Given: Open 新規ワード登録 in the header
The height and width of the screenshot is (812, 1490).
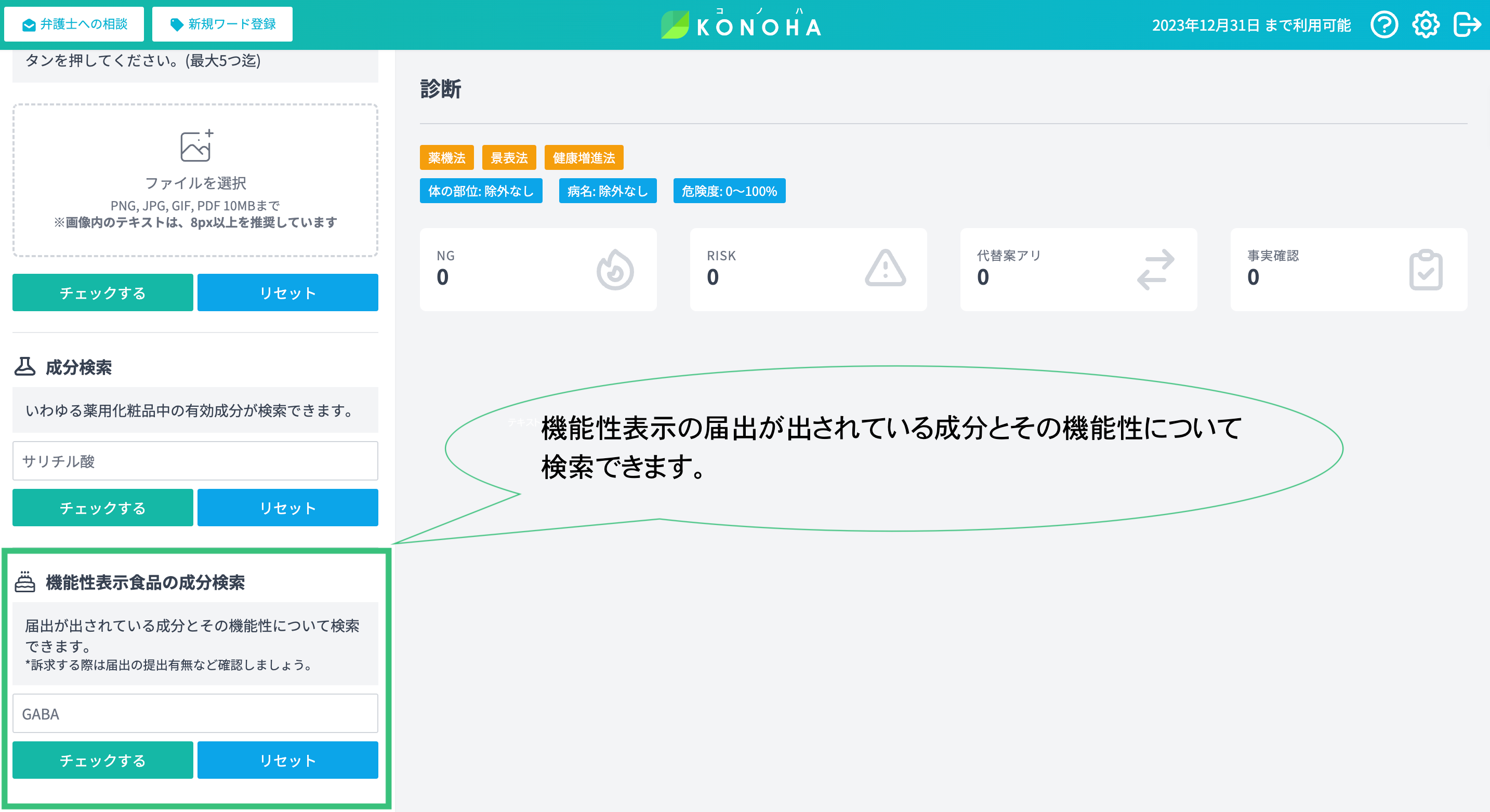Looking at the screenshot, I should pyautogui.click(x=222, y=24).
